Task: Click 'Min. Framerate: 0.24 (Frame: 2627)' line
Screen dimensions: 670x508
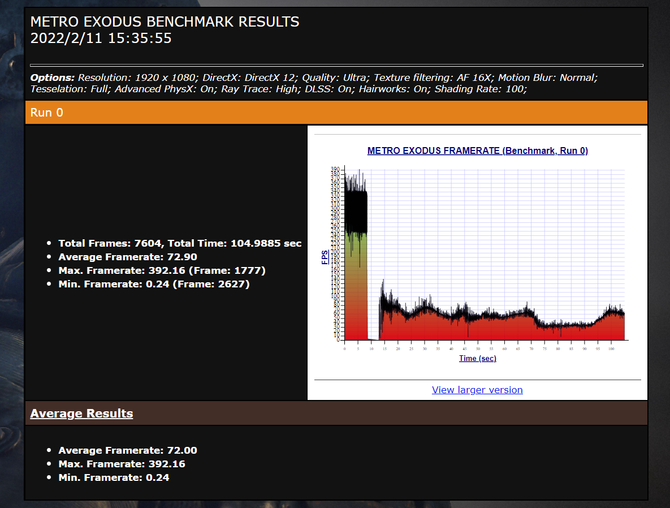Action: (154, 284)
